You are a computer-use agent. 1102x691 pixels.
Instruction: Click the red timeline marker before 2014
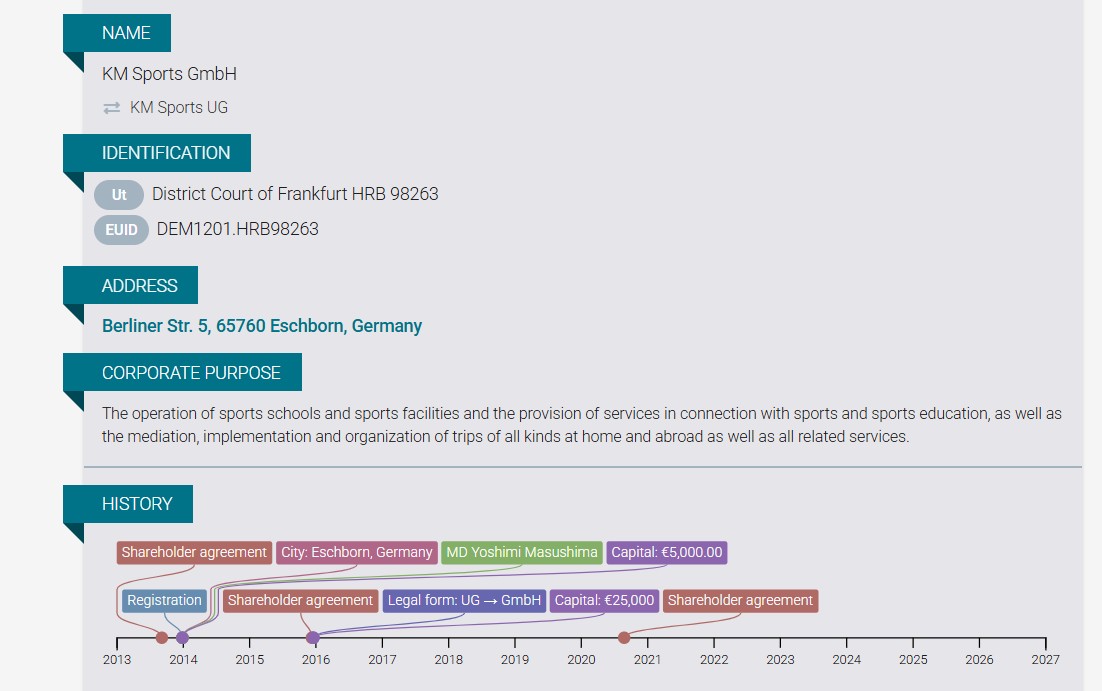point(162,638)
